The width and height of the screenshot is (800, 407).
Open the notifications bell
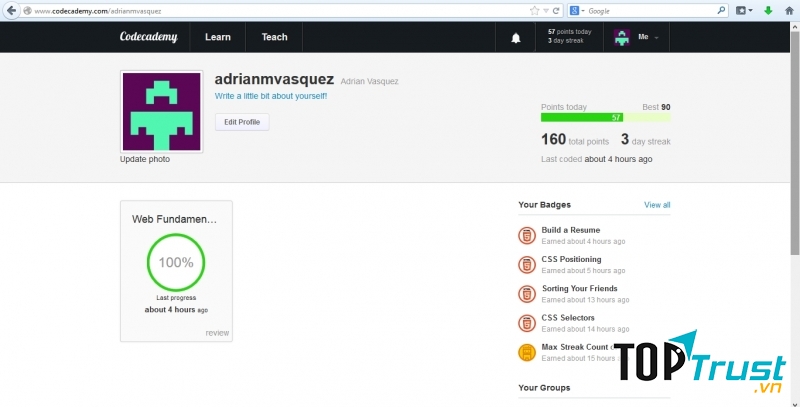(x=516, y=38)
